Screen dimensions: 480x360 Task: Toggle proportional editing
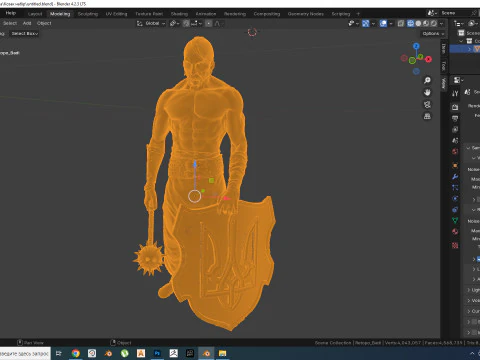(209, 23)
